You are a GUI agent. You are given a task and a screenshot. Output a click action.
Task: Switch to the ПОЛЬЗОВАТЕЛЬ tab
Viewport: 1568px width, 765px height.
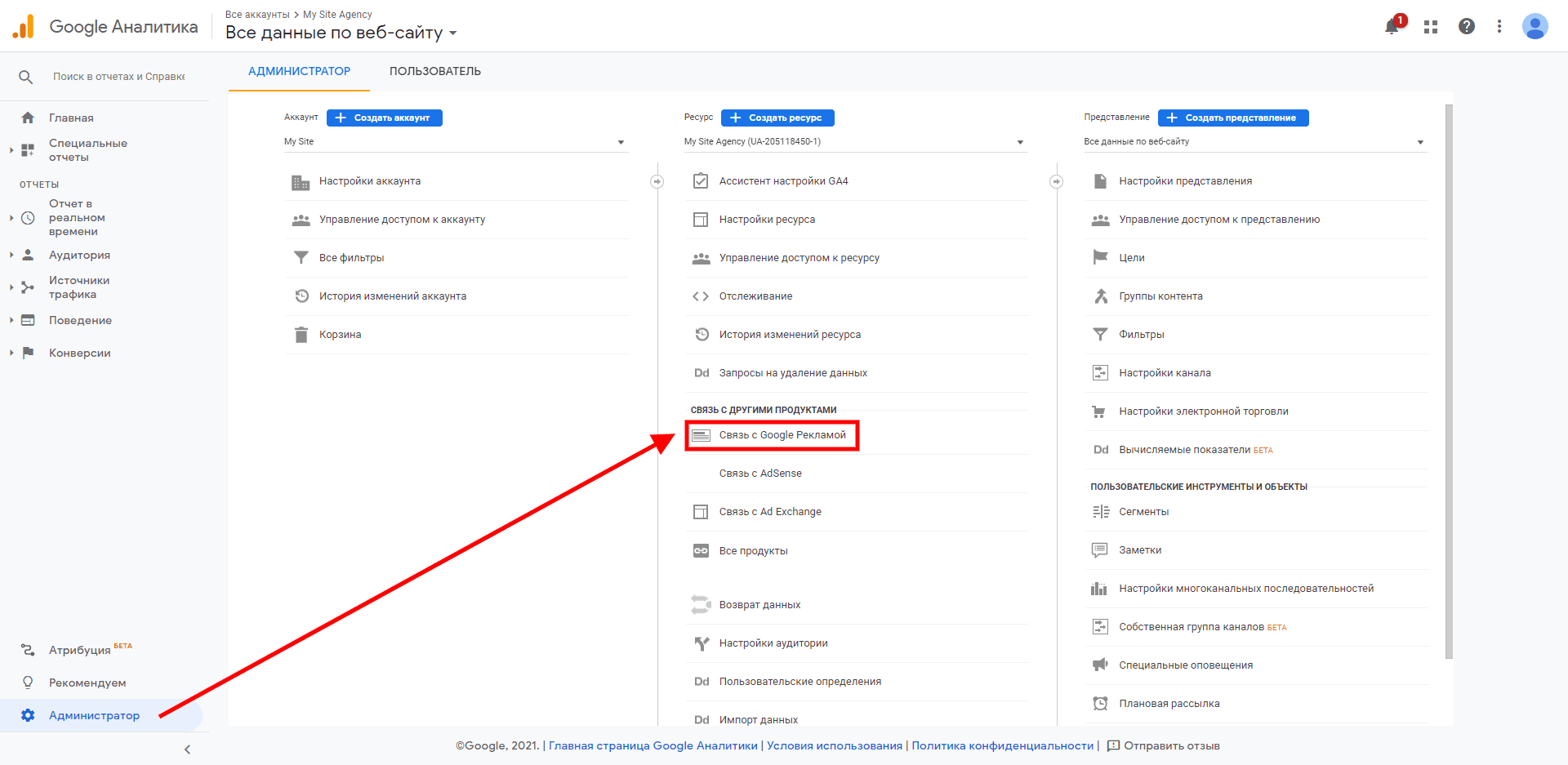pyautogui.click(x=435, y=72)
